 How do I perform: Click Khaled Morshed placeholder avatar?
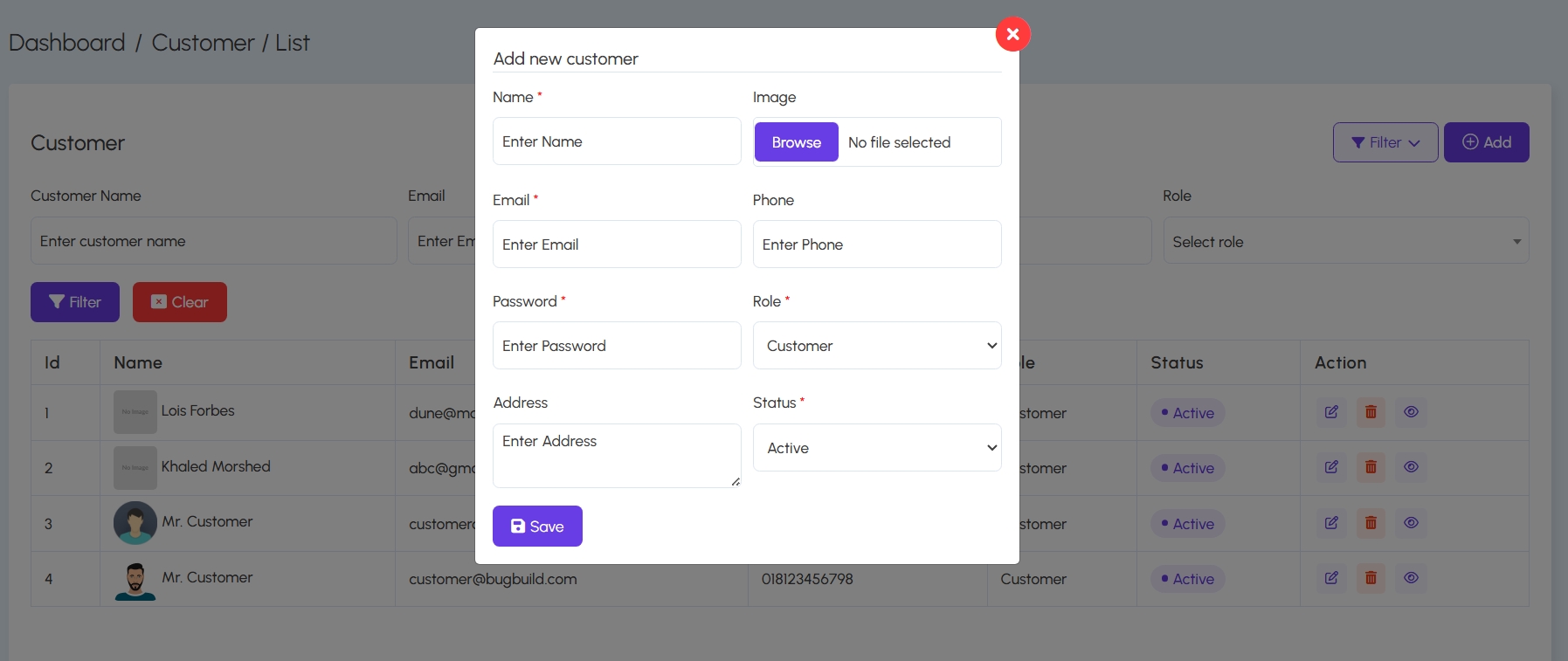(x=135, y=468)
